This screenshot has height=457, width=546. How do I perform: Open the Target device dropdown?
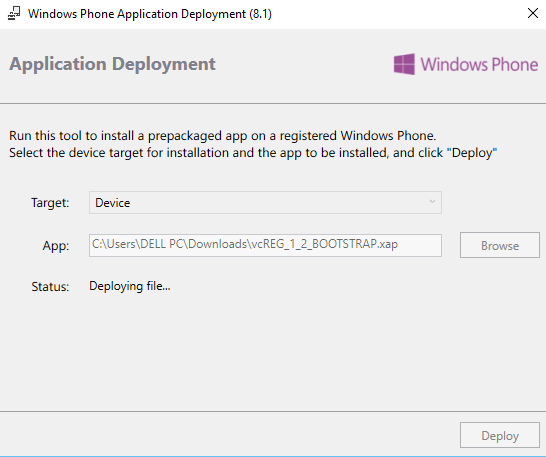[265, 202]
